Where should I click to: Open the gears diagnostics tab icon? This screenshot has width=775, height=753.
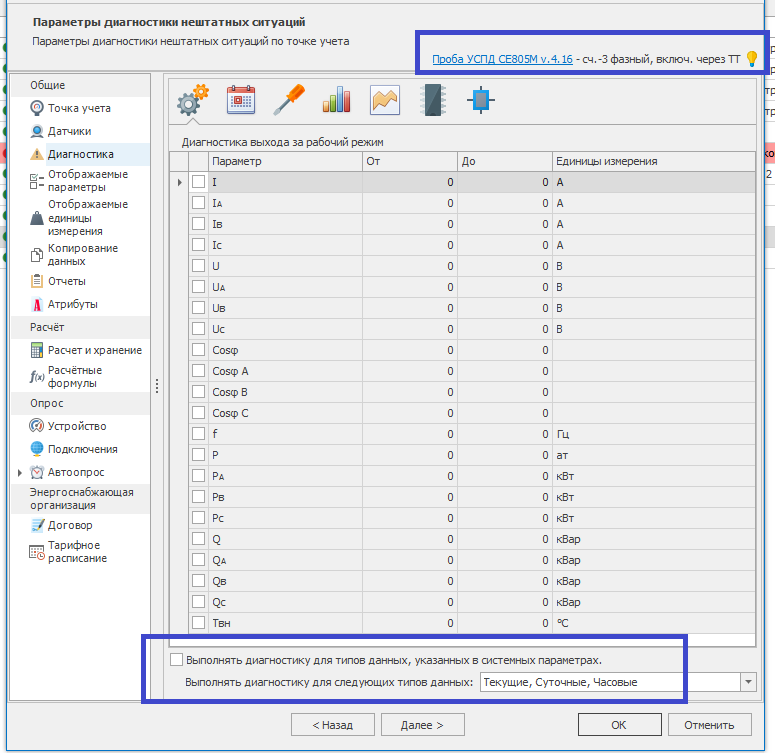click(x=192, y=100)
